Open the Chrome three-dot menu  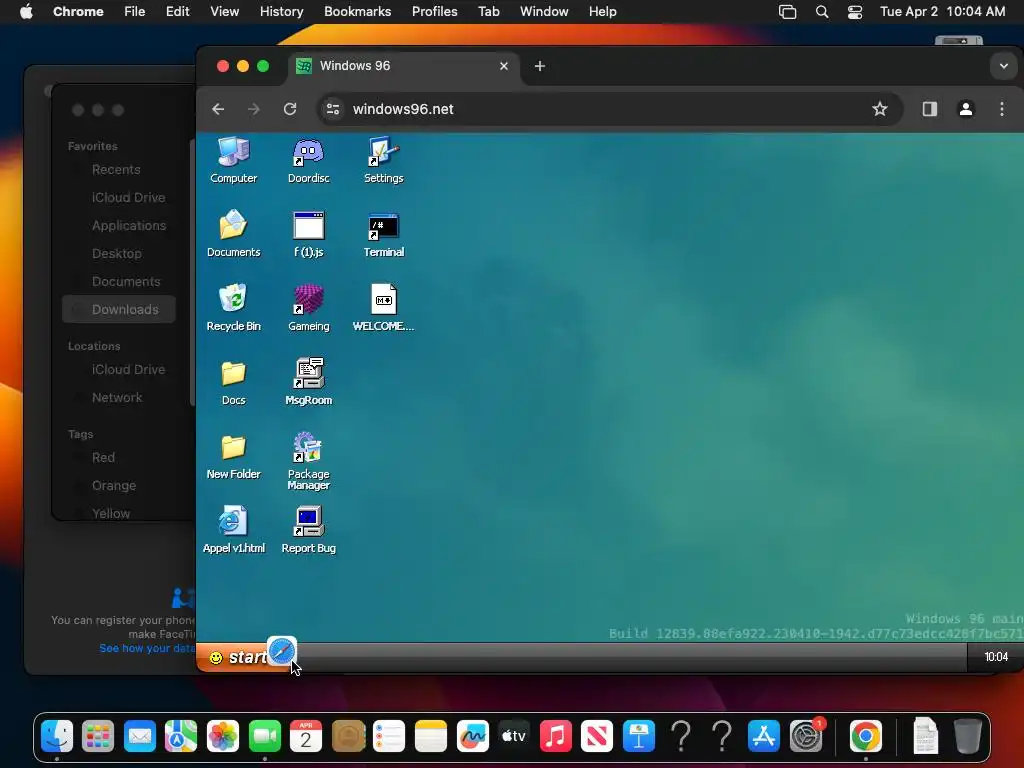pos(1002,109)
